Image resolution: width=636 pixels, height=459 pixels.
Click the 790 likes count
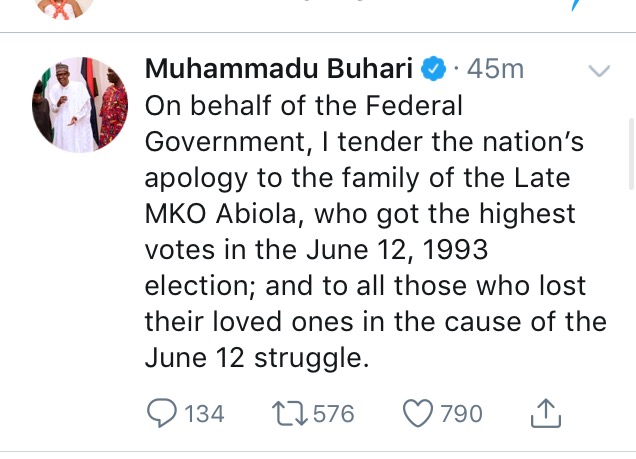point(462,414)
